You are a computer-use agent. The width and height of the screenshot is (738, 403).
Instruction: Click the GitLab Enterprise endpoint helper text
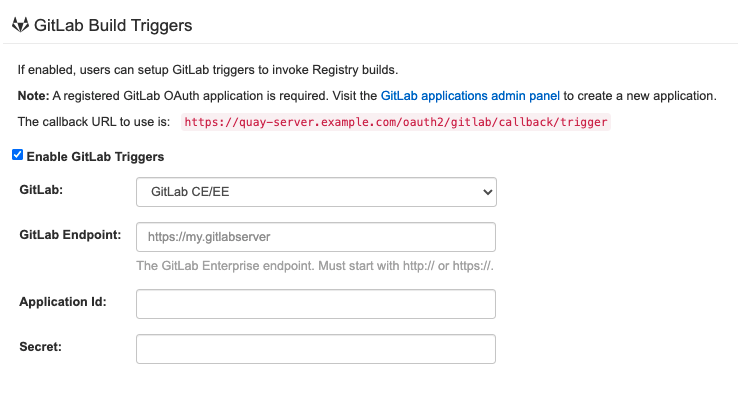point(315,266)
